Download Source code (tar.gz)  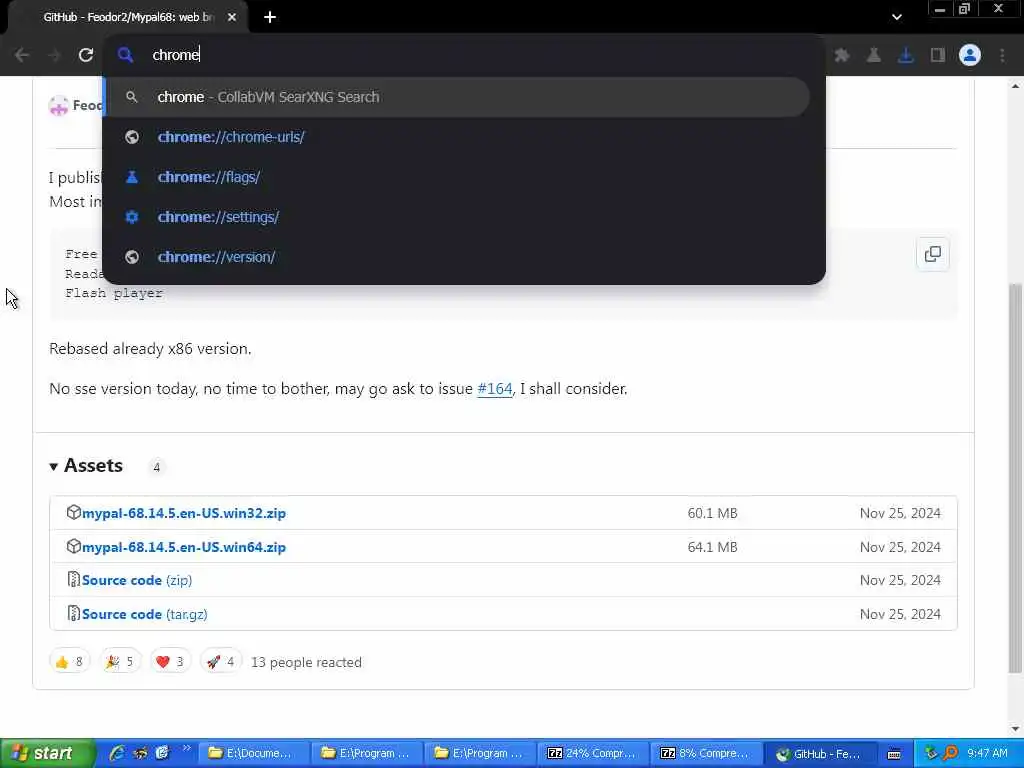pyautogui.click(x=144, y=614)
